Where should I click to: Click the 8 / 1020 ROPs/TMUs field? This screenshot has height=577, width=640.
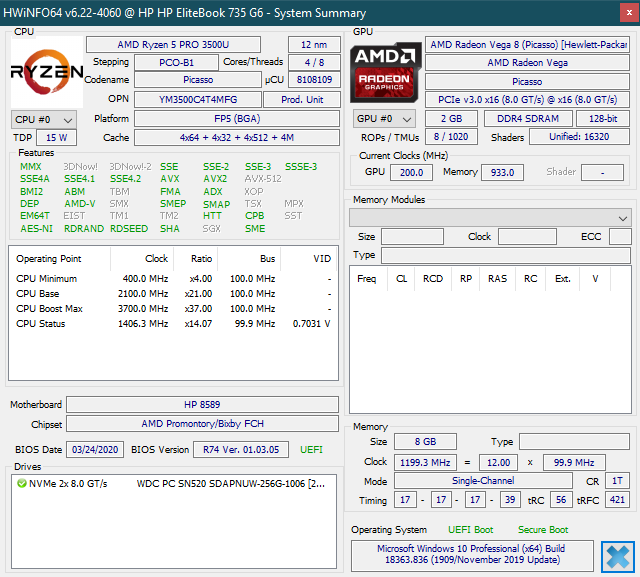click(451, 137)
